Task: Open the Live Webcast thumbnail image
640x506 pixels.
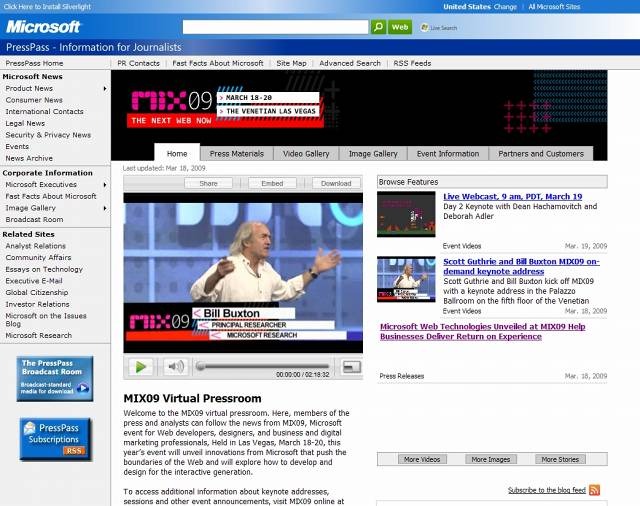Action: pos(406,214)
